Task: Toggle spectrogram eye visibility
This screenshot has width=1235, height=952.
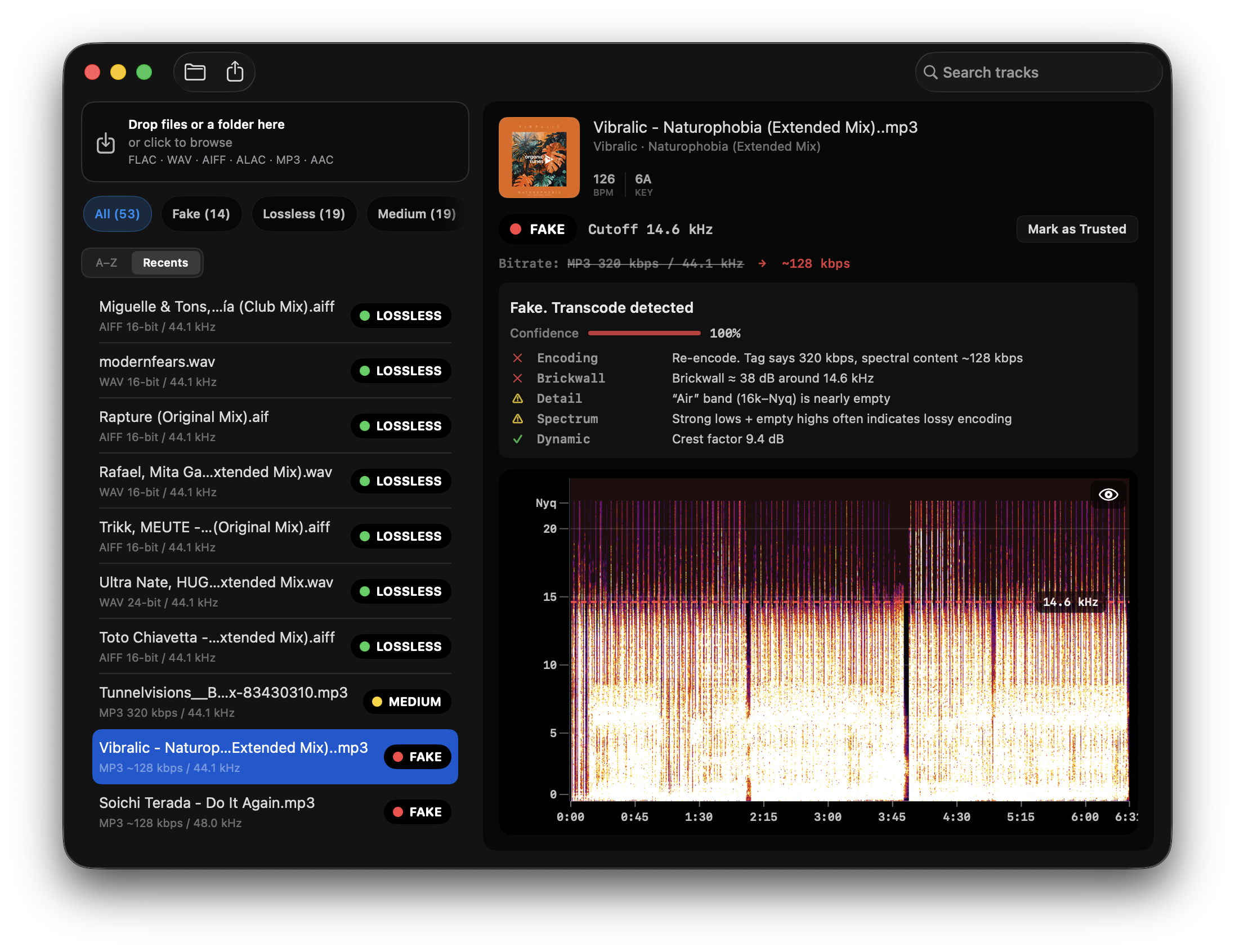Action: [1108, 495]
